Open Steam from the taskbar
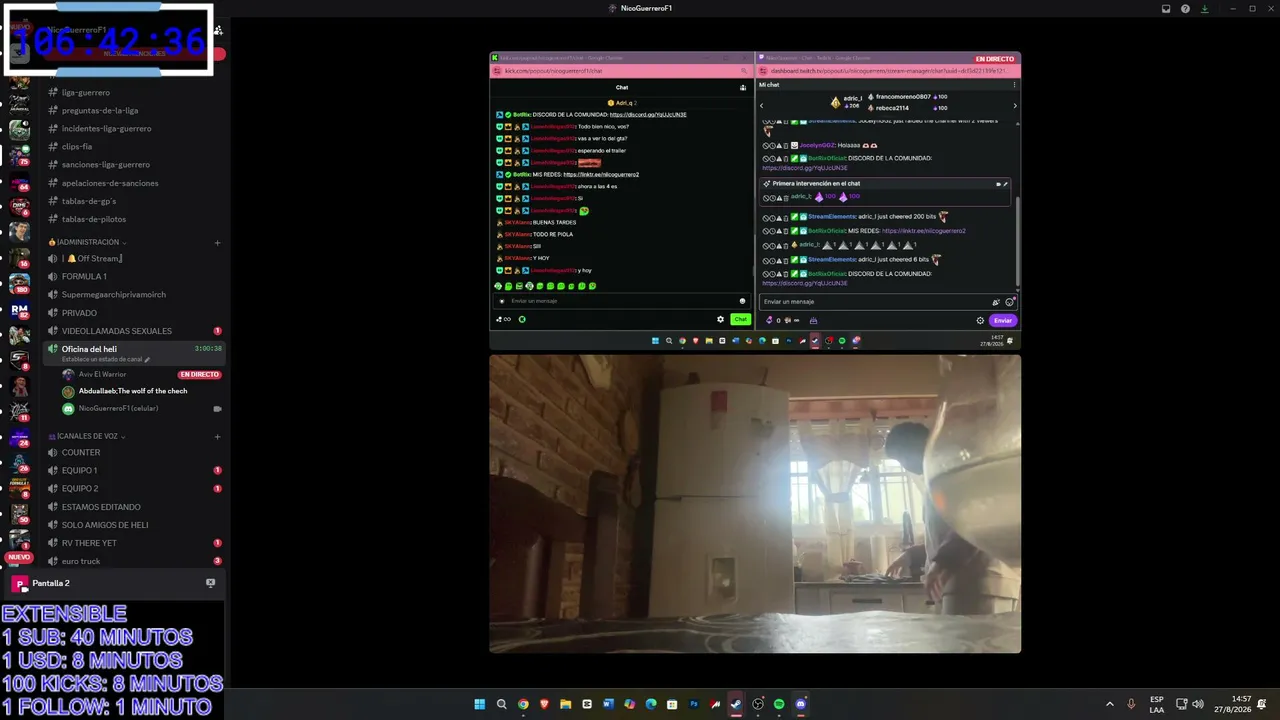Image resolution: width=1280 pixels, height=720 pixels. tap(736, 704)
